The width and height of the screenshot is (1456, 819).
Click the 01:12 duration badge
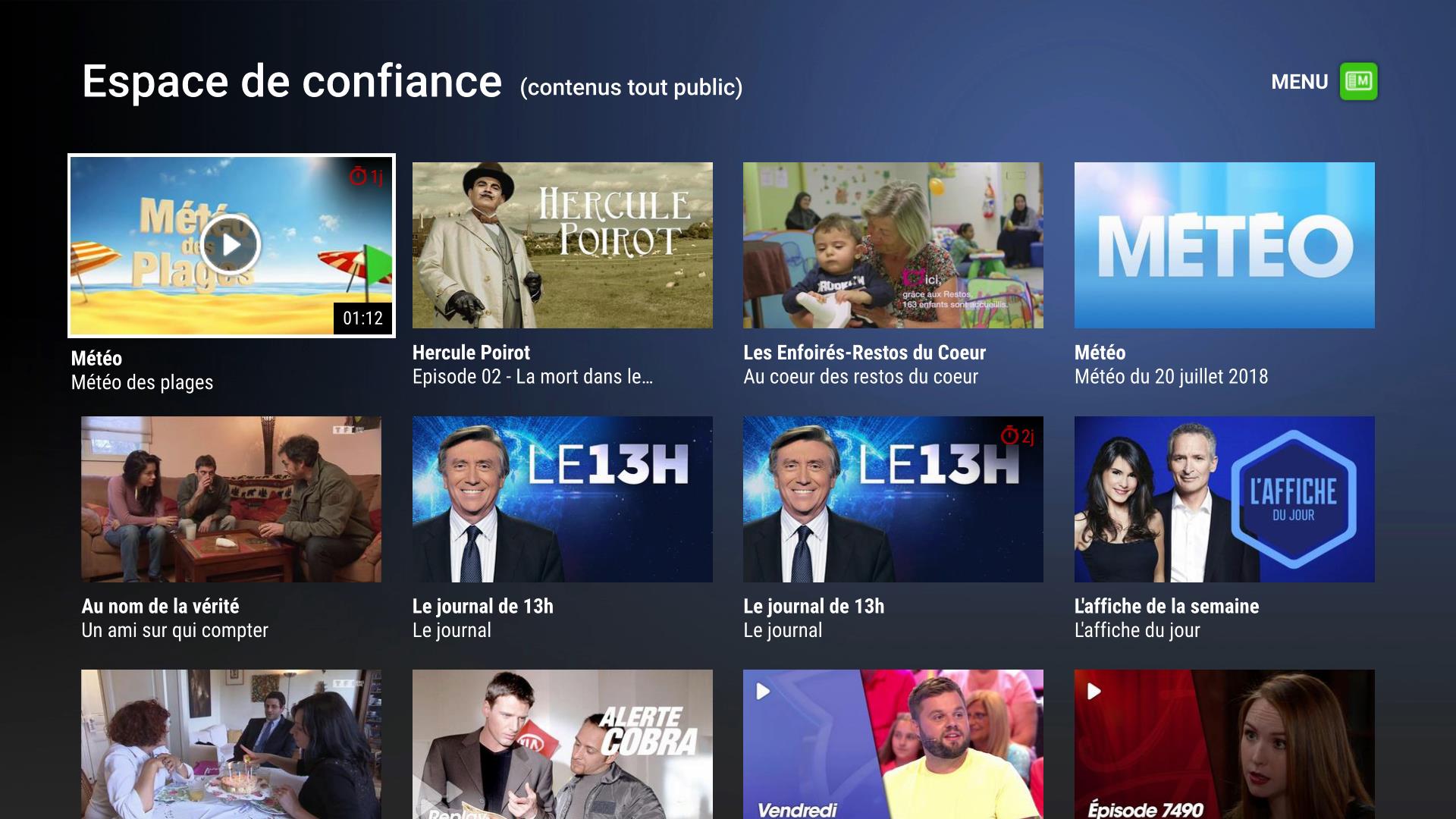pos(362,318)
